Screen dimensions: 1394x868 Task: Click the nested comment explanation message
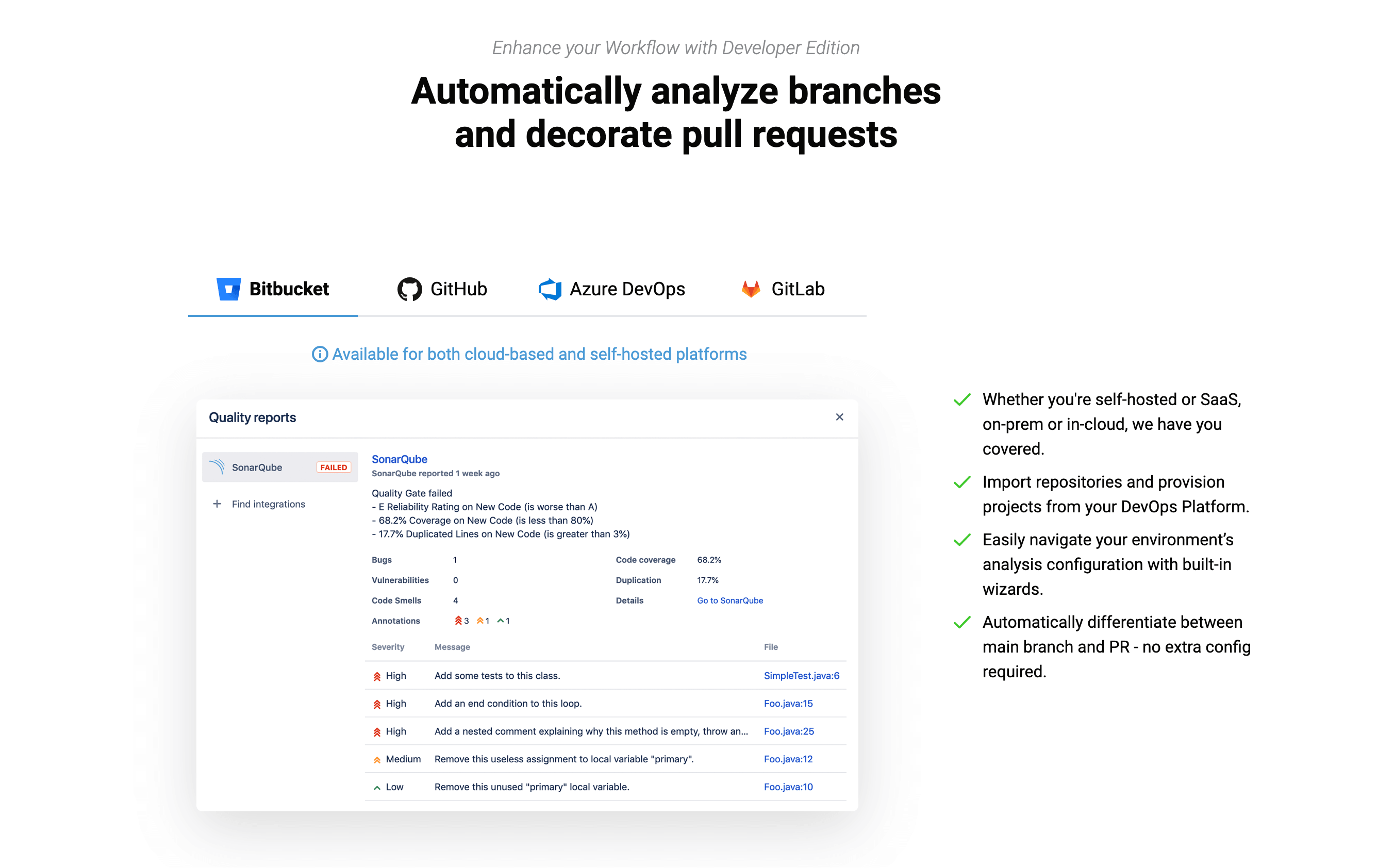click(591, 731)
